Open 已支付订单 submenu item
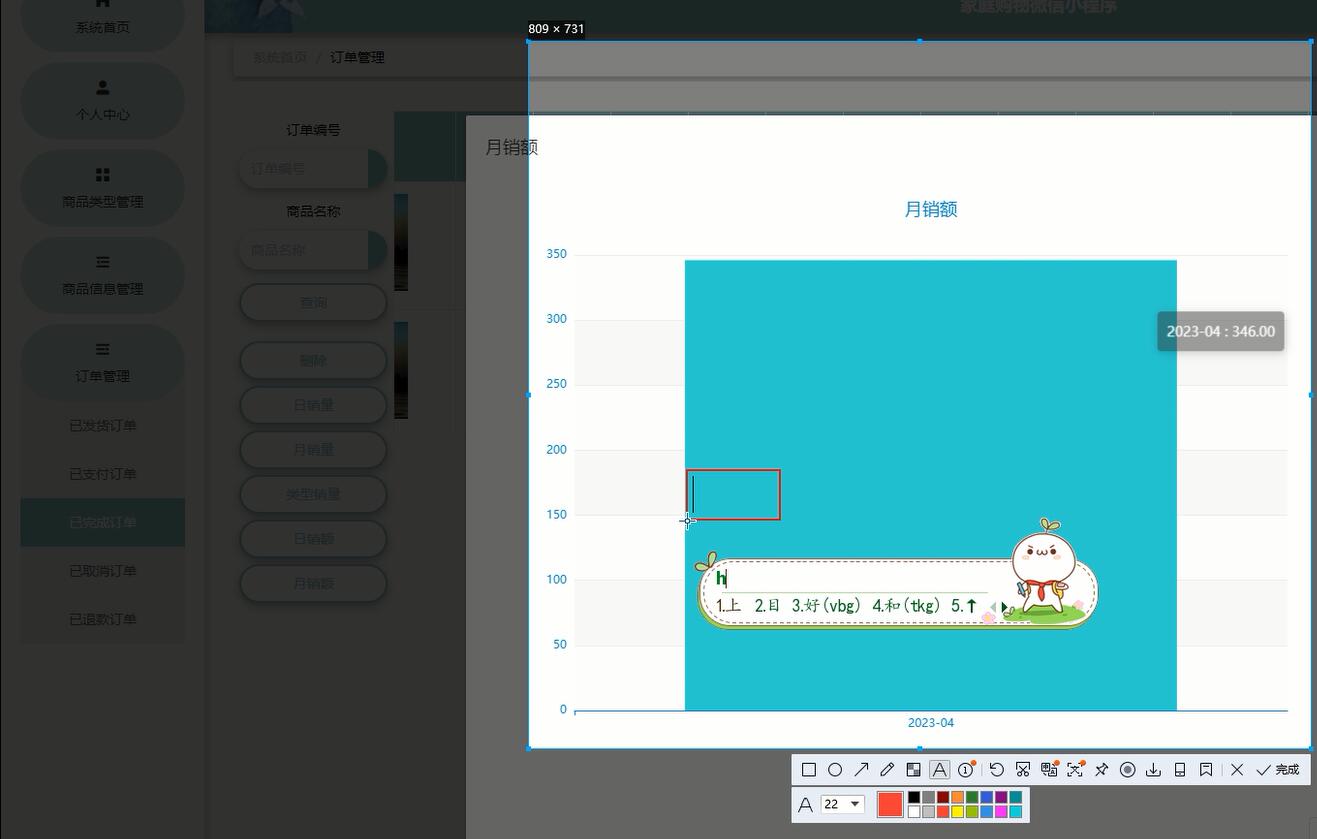This screenshot has width=1317, height=839. (x=102, y=474)
